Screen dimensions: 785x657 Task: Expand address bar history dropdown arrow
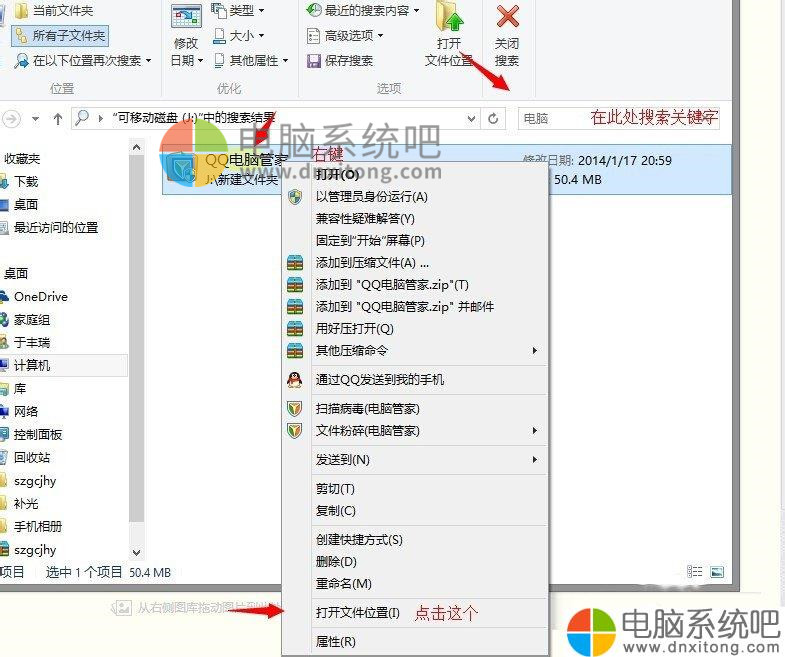[x=471, y=119]
